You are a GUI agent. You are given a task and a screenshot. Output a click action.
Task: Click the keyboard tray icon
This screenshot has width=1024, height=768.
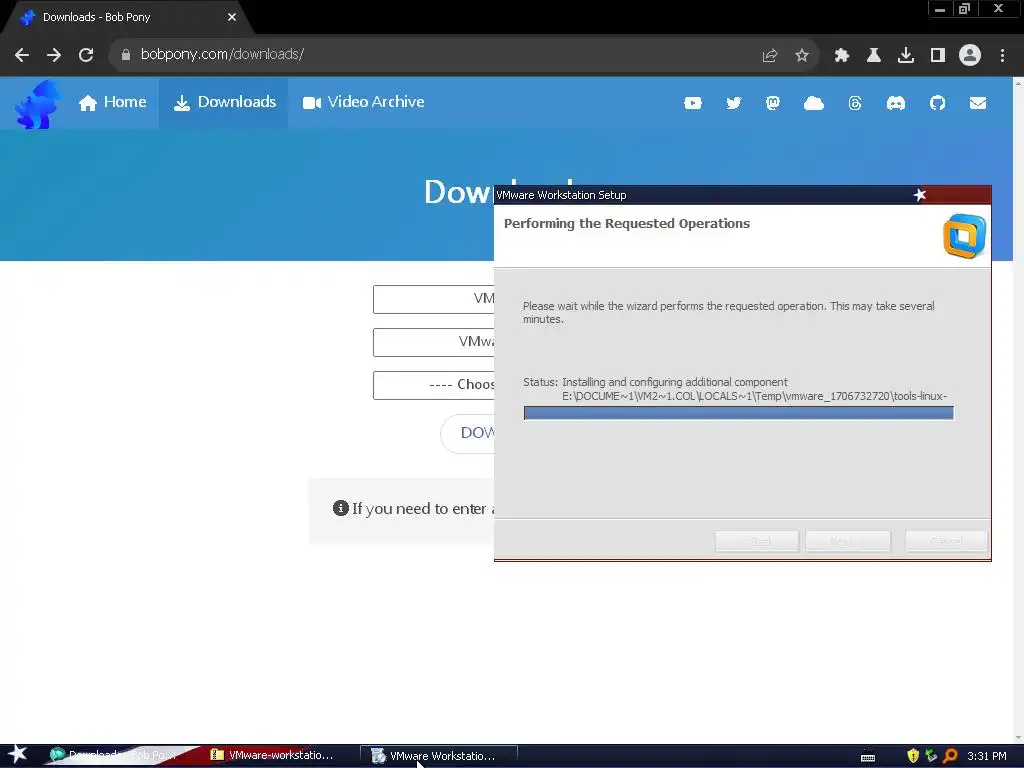(868, 757)
